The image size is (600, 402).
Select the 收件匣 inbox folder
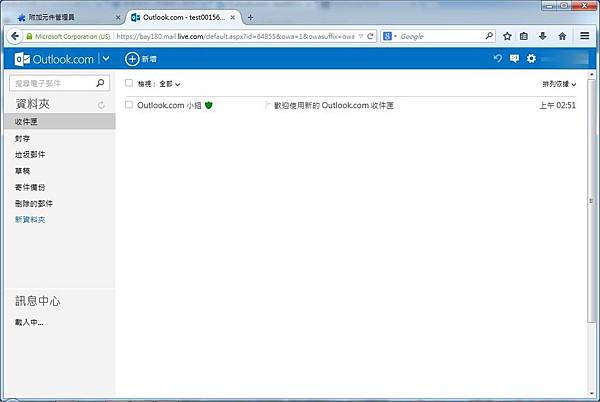pyautogui.click(x=60, y=121)
